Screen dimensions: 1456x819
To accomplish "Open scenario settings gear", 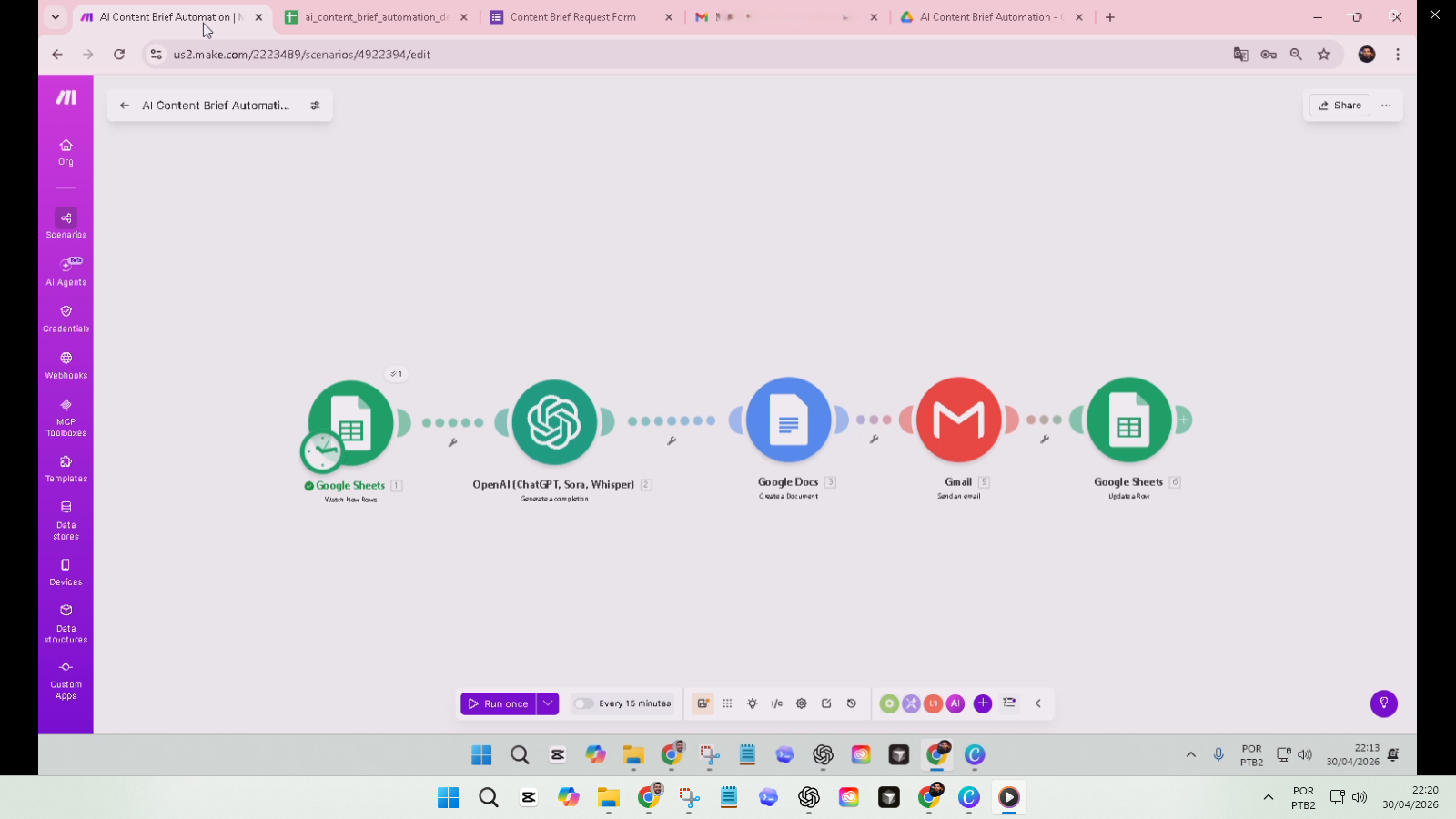I will point(802,703).
